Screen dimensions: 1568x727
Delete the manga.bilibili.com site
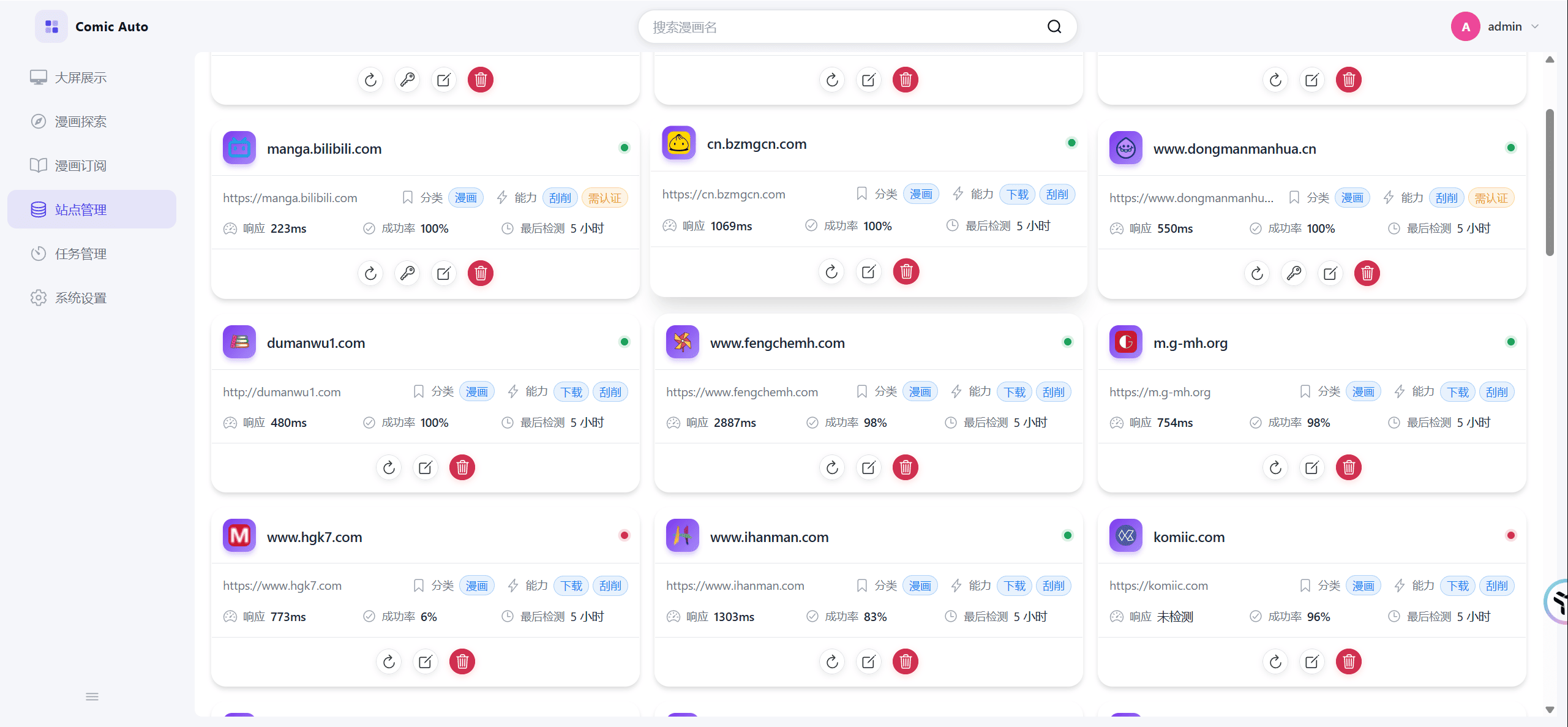pyautogui.click(x=481, y=273)
